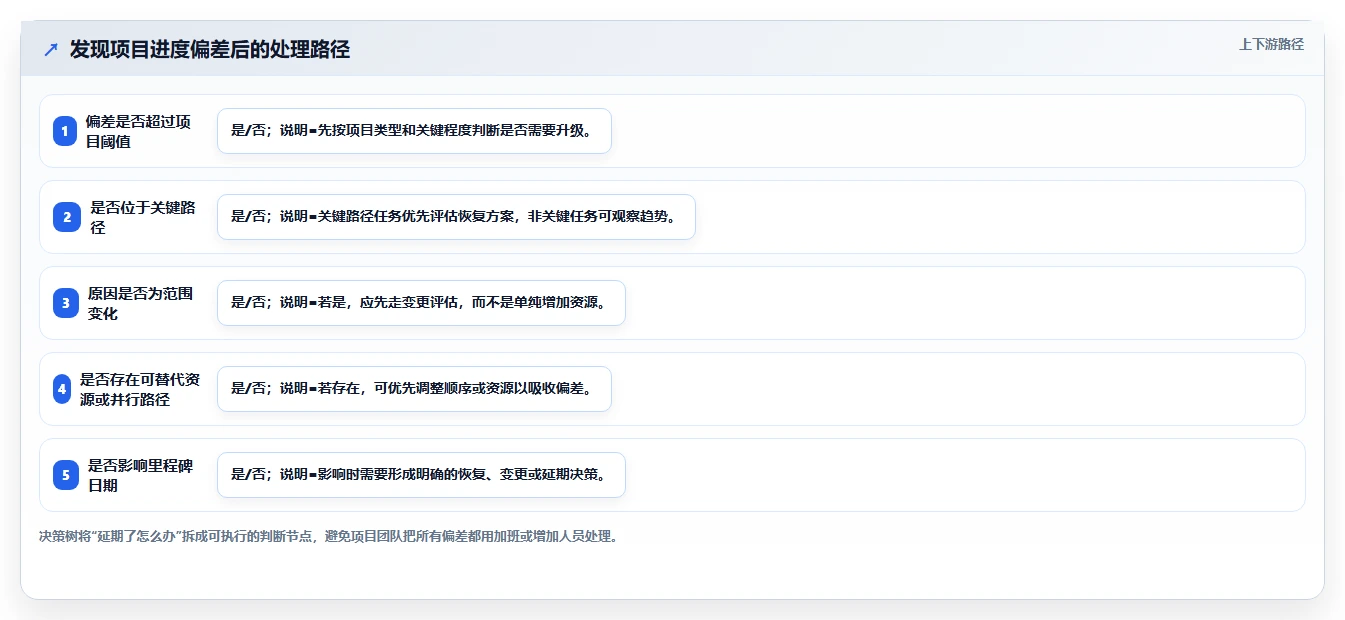Select step badge number 2
This screenshot has height=620, width=1345.
tap(67, 217)
